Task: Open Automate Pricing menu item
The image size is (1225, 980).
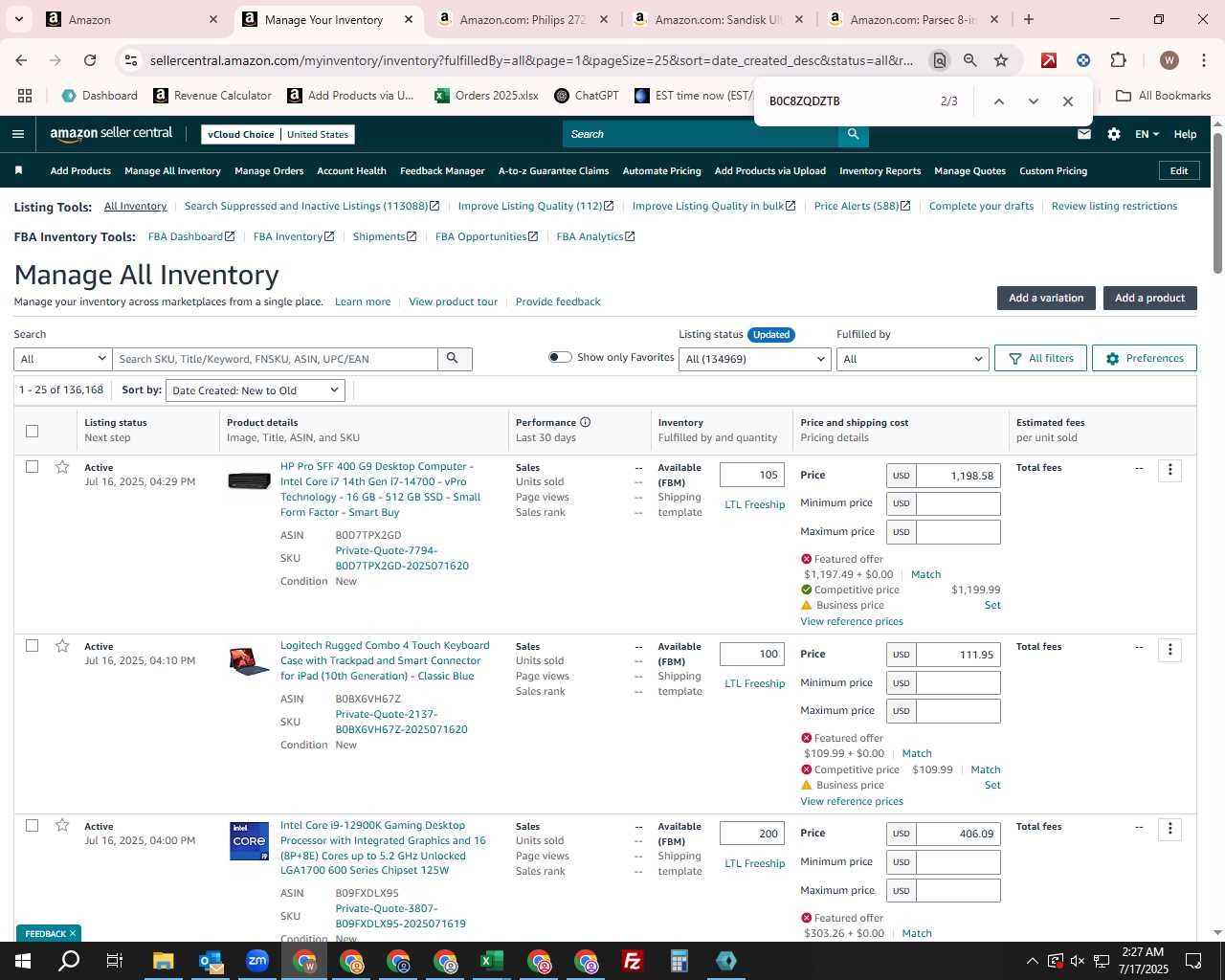Action: (661, 171)
